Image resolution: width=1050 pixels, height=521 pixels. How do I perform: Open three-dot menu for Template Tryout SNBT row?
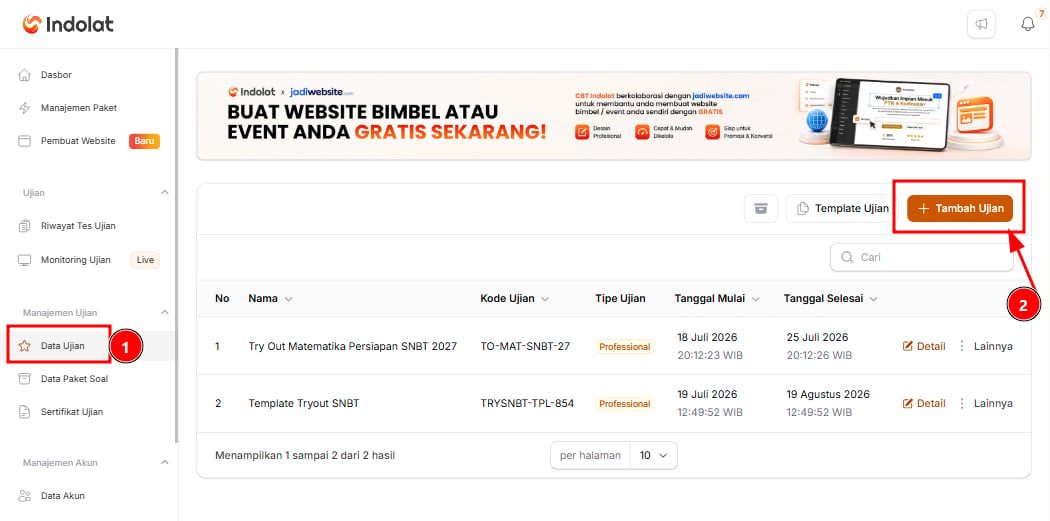tap(962, 404)
